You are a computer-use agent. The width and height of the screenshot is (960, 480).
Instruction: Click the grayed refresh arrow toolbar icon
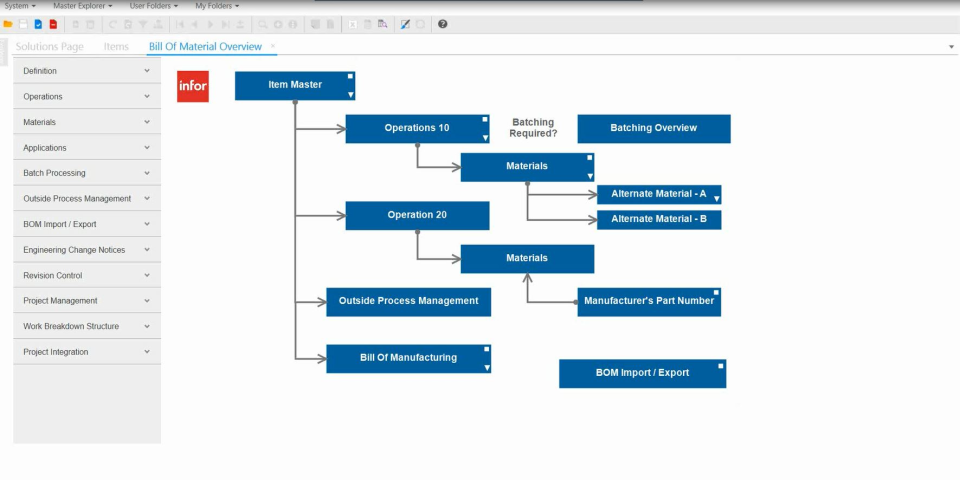[x=112, y=24]
